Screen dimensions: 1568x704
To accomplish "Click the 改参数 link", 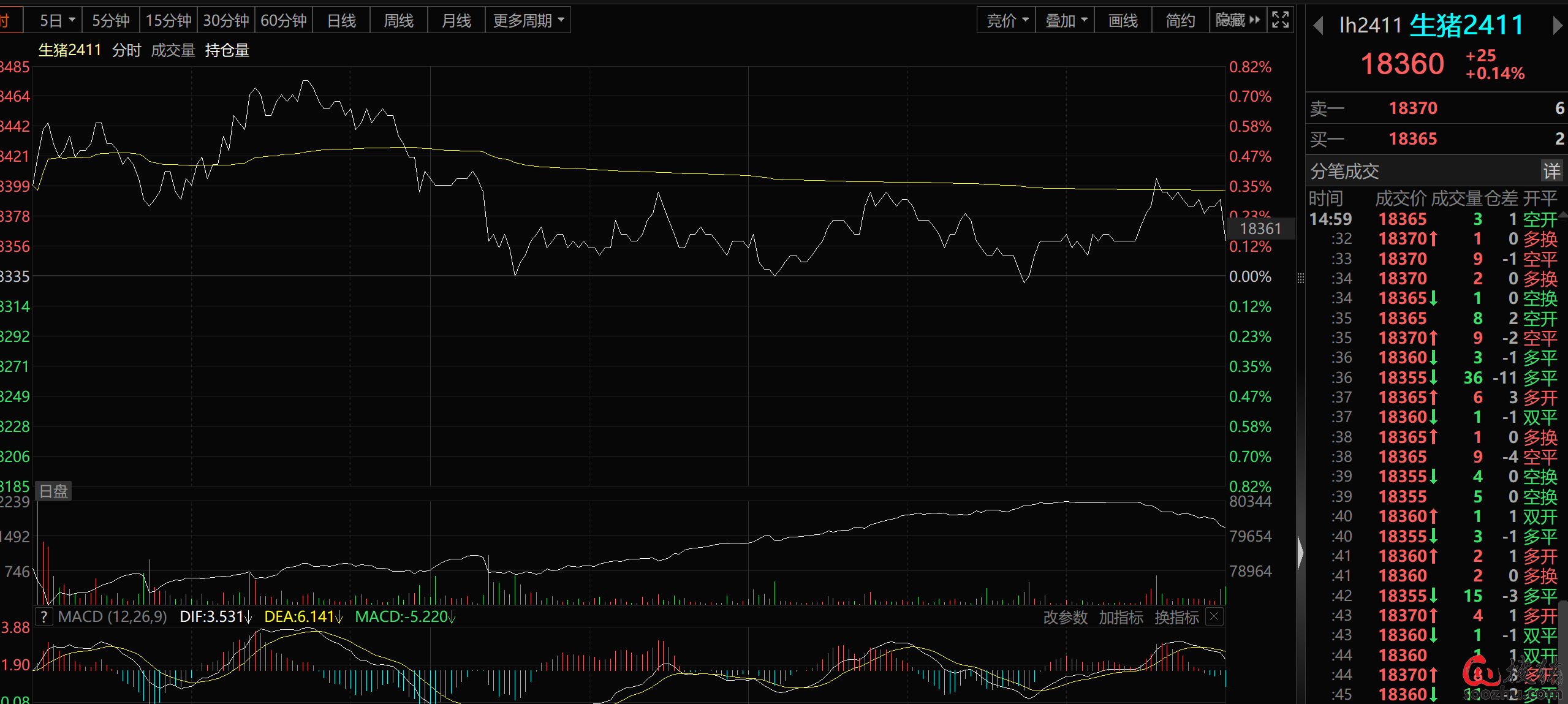I will pyautogui.click(x=1065, y=617).
